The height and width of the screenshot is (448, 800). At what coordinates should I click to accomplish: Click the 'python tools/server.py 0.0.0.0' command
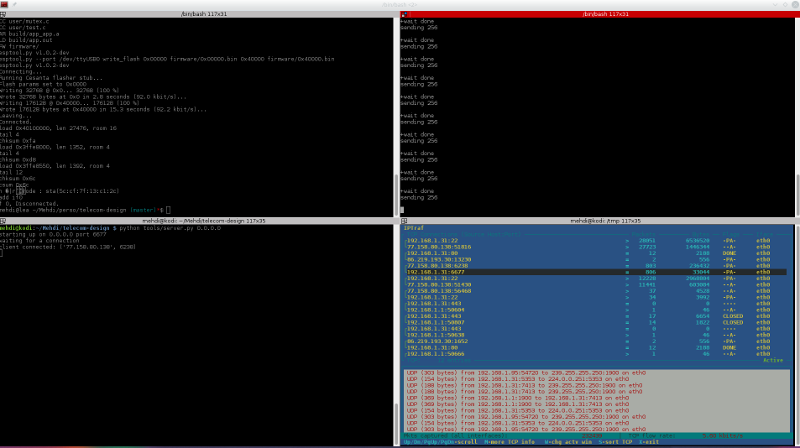[x=170, y=228]
